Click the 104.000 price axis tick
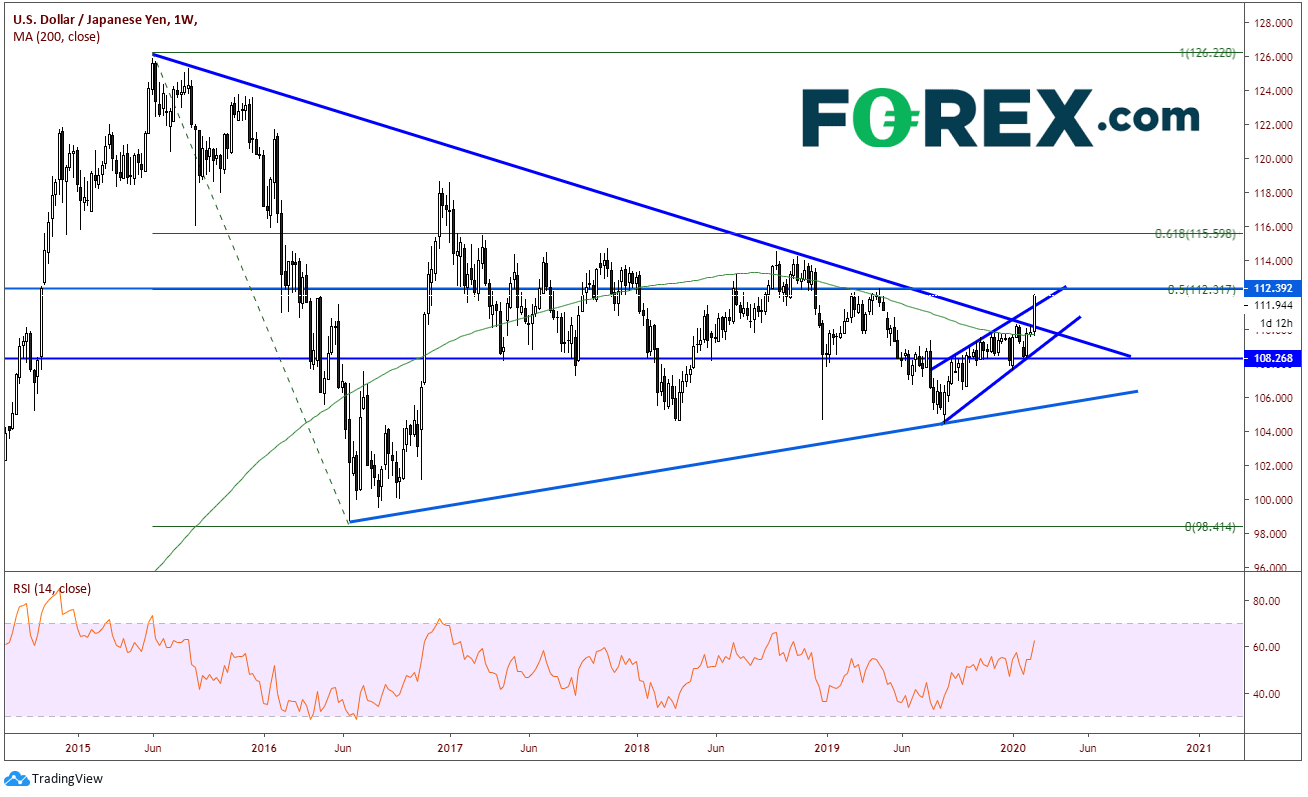 point(1273,432)
